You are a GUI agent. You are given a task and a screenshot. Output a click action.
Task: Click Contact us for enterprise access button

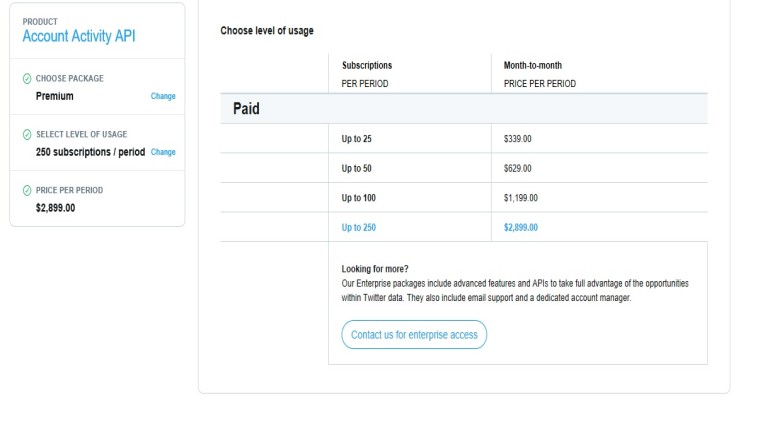(414, 334)
